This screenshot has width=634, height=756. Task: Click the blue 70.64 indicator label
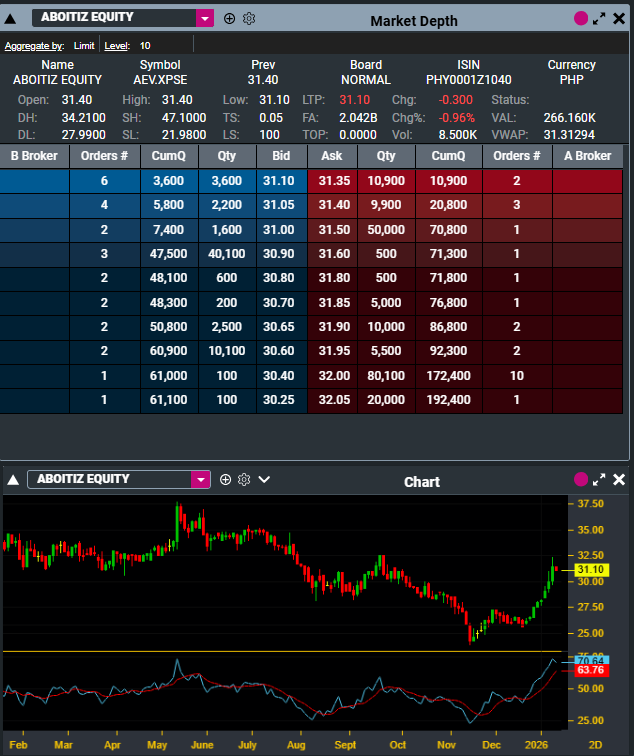(592, 660)
